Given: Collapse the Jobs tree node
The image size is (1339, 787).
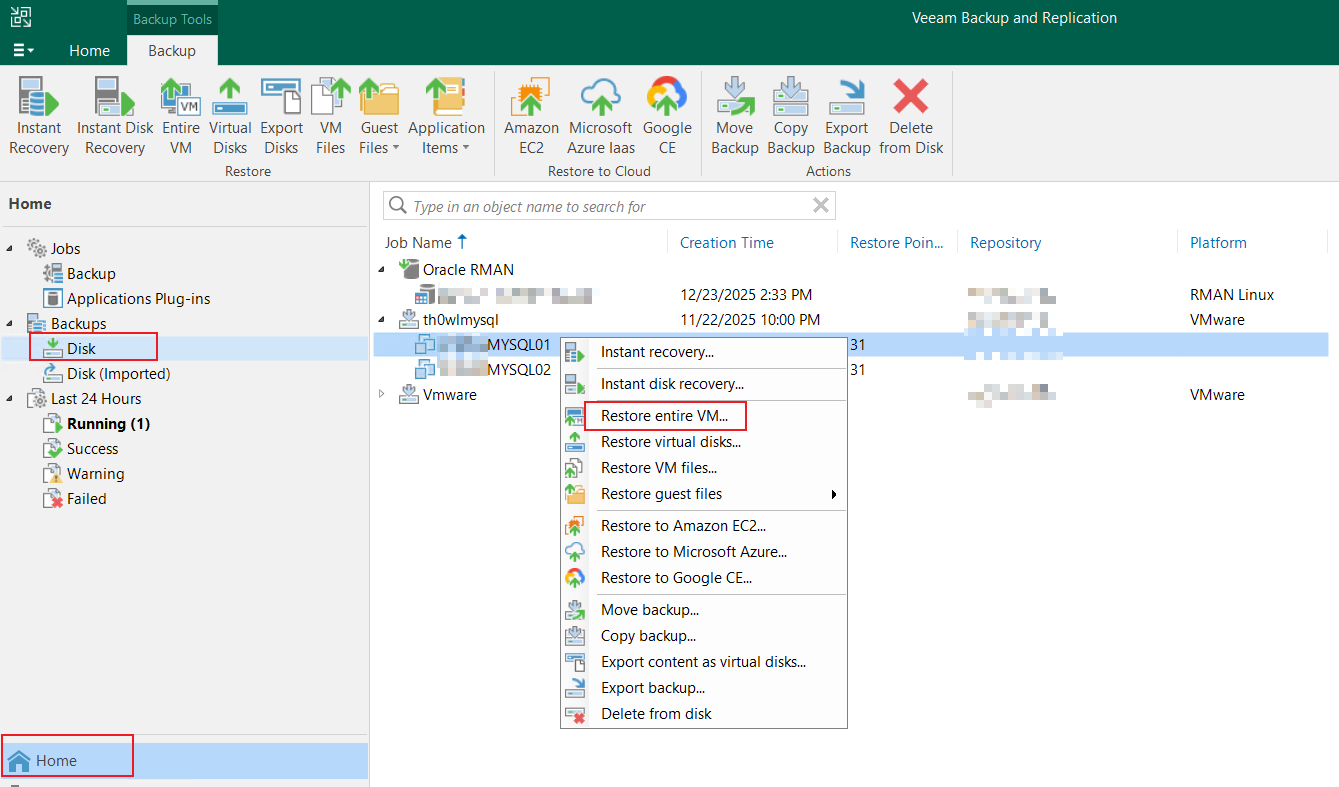Looking at the screenshot, I should 11,248.
